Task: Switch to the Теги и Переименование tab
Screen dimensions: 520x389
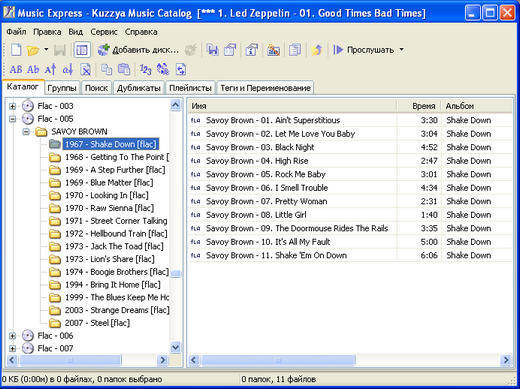Action: 265,88
